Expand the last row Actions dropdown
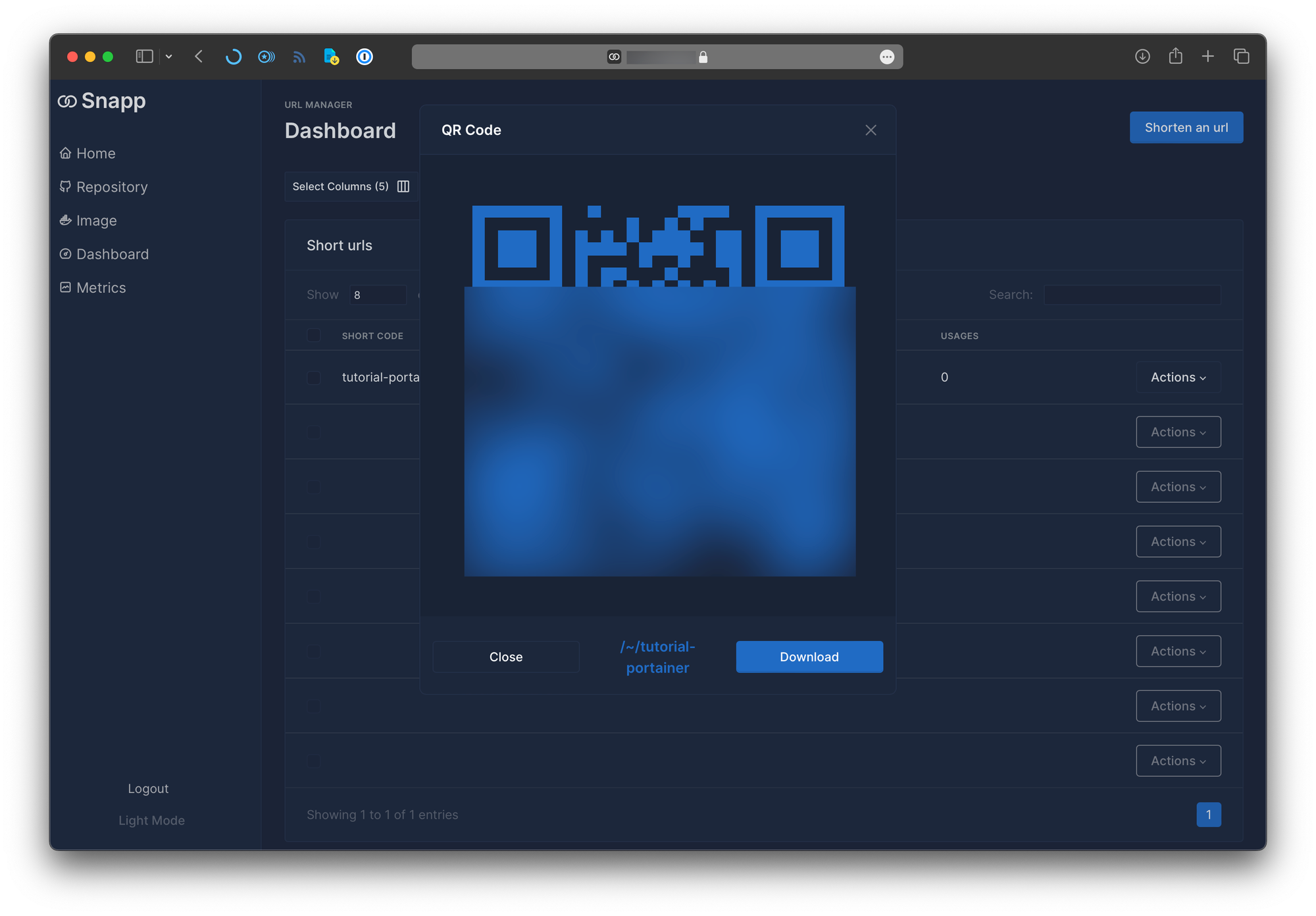The image size is (1316, 916). pyautogui.click(x=1178, y=761)
